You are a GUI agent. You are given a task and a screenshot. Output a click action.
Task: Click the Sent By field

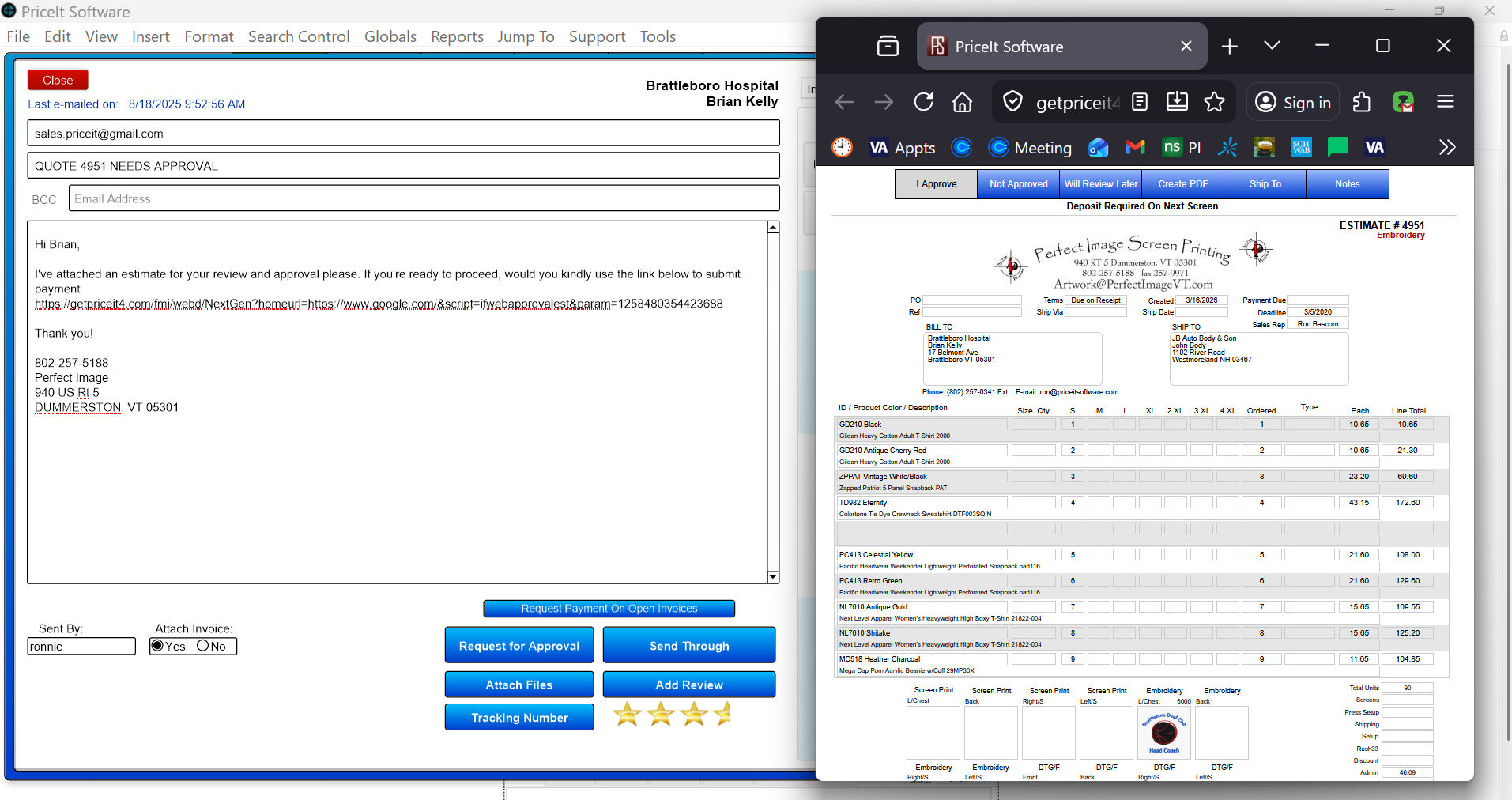81,647
